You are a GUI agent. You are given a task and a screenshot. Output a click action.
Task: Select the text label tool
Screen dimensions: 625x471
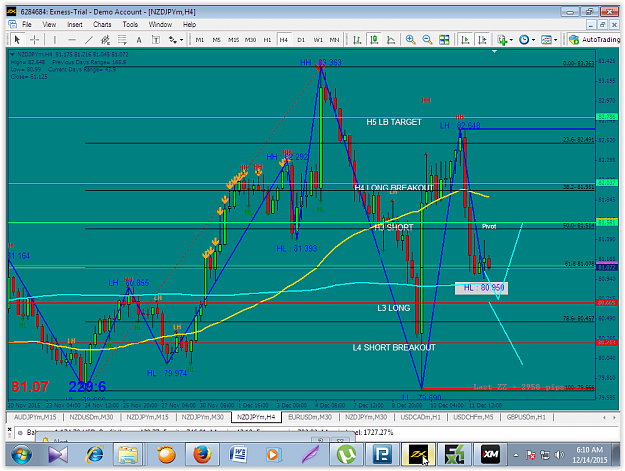pyautogui.click(x=156, y=39)
